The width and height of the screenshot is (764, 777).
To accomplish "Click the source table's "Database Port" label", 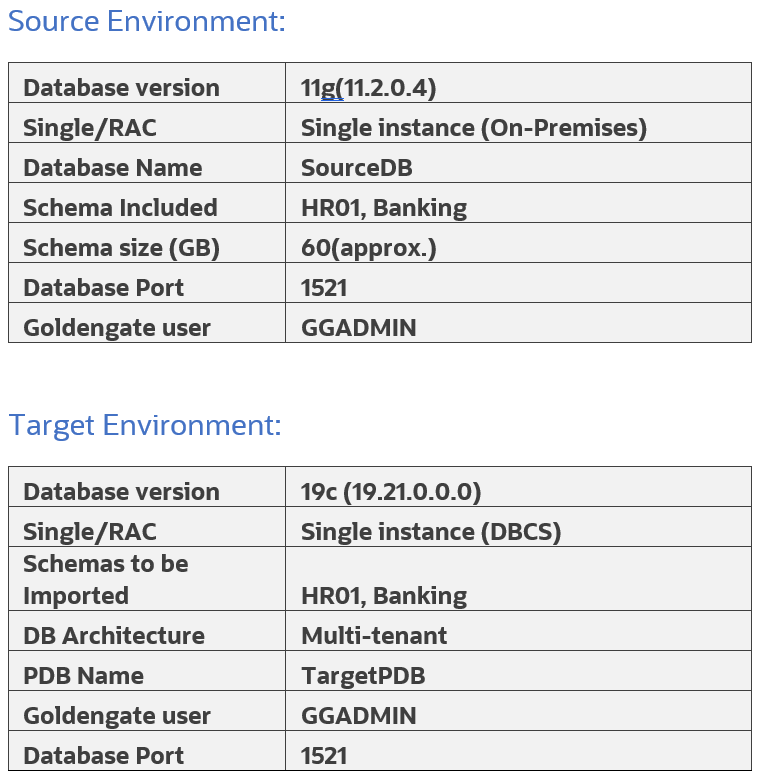I will 103,288.
